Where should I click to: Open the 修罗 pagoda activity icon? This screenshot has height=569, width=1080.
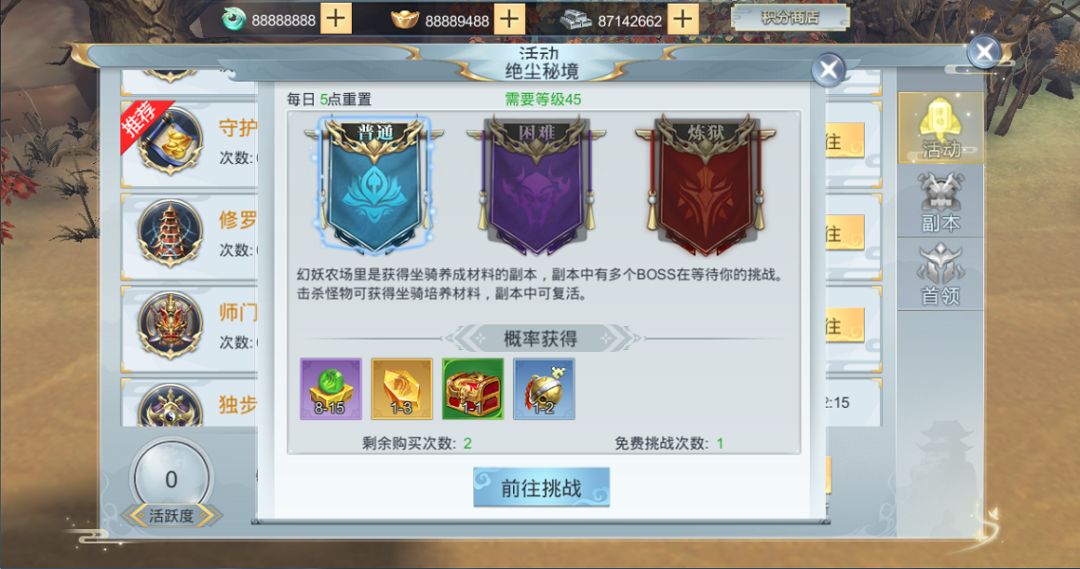tap(169, 234)
